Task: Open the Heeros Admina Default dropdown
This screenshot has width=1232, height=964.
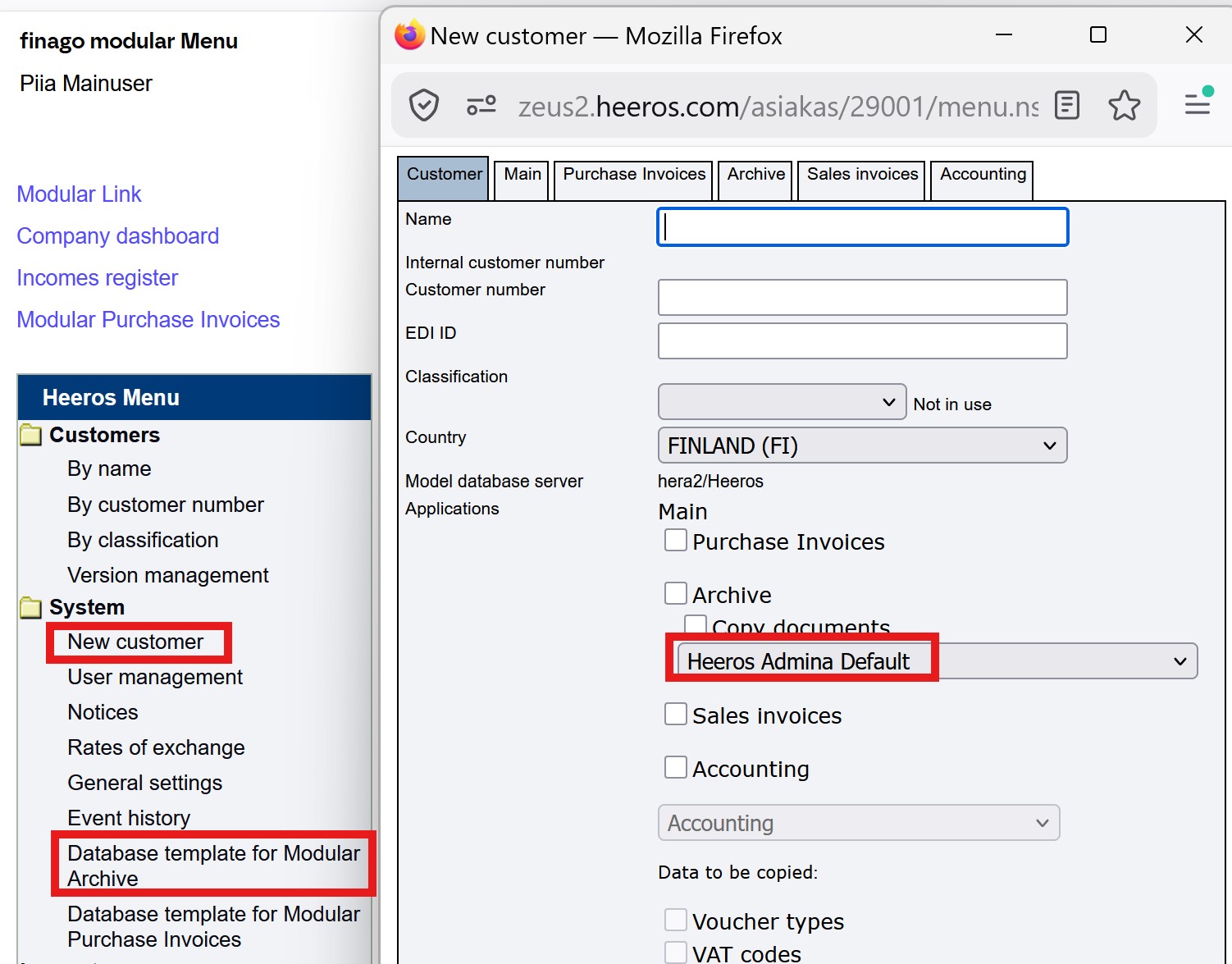Action: (x=936, y=661)
